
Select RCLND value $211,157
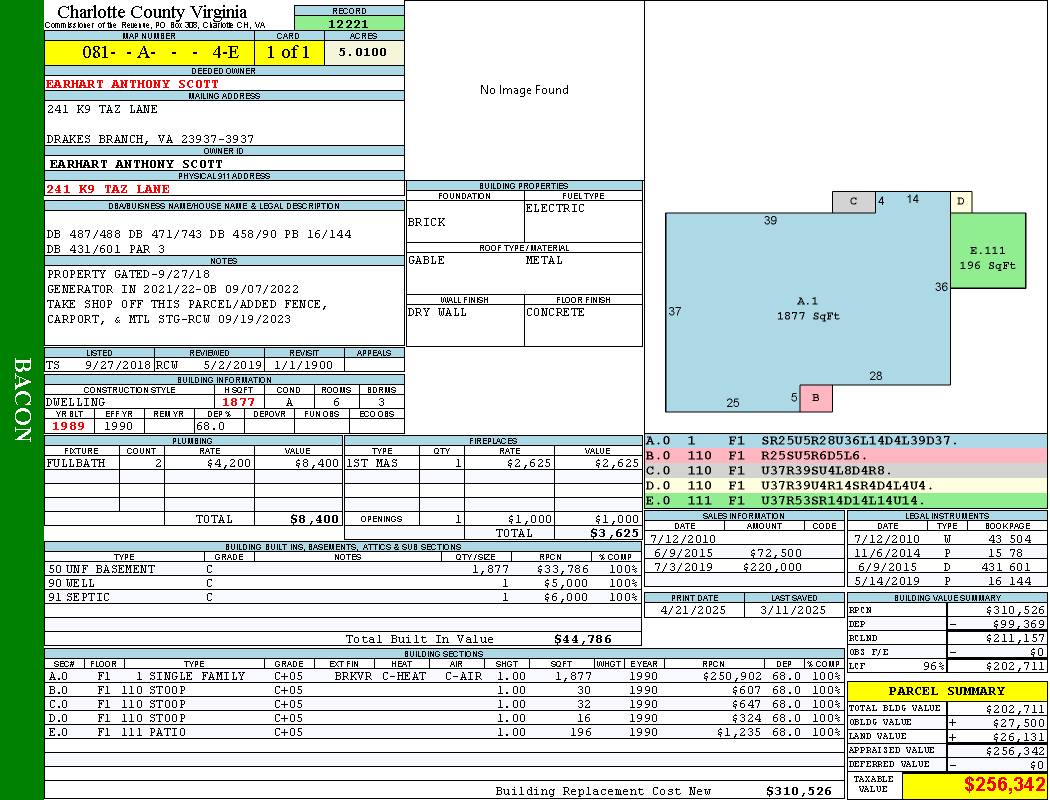click(x=1015, y=638)
